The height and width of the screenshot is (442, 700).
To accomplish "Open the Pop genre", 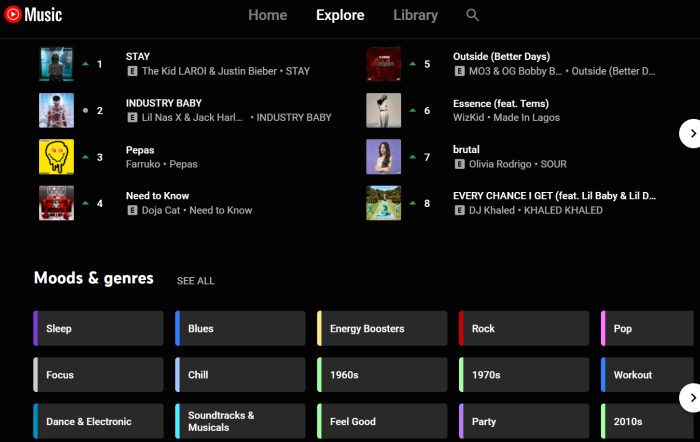I will [647, 329].
